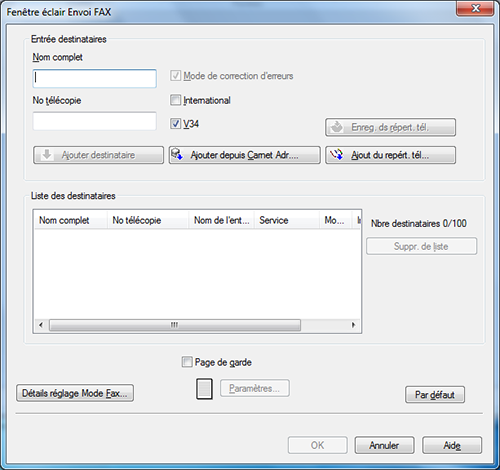Click the list's right scroll arrow
500x470 pixels.
click(354, 325)
